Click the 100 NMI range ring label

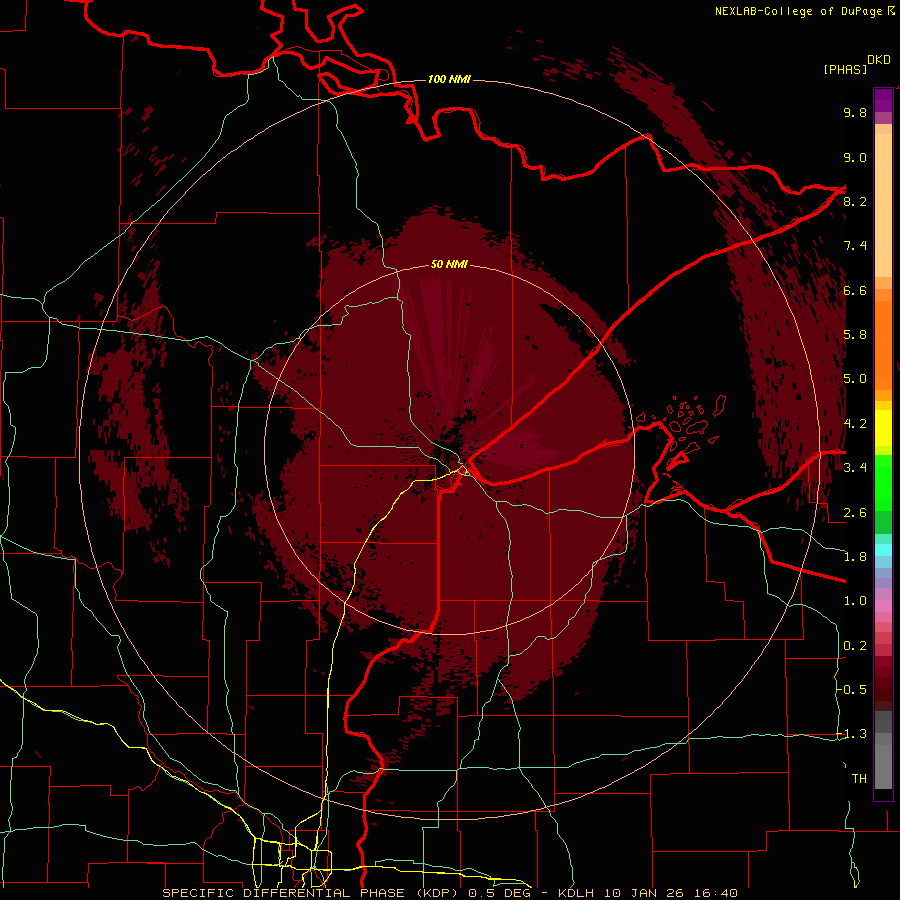449,79
